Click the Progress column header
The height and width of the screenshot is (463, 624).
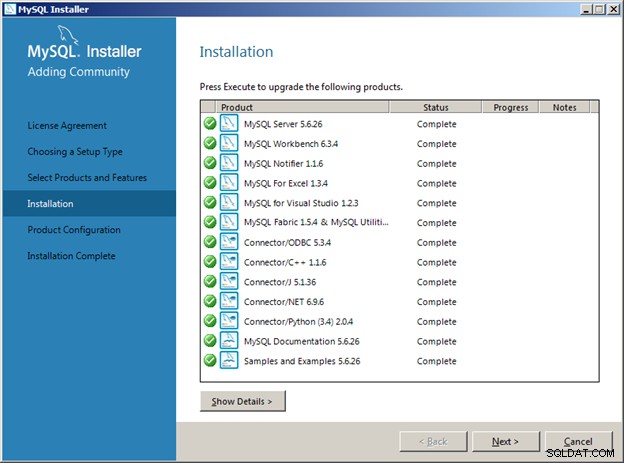(x=511, y=107)
